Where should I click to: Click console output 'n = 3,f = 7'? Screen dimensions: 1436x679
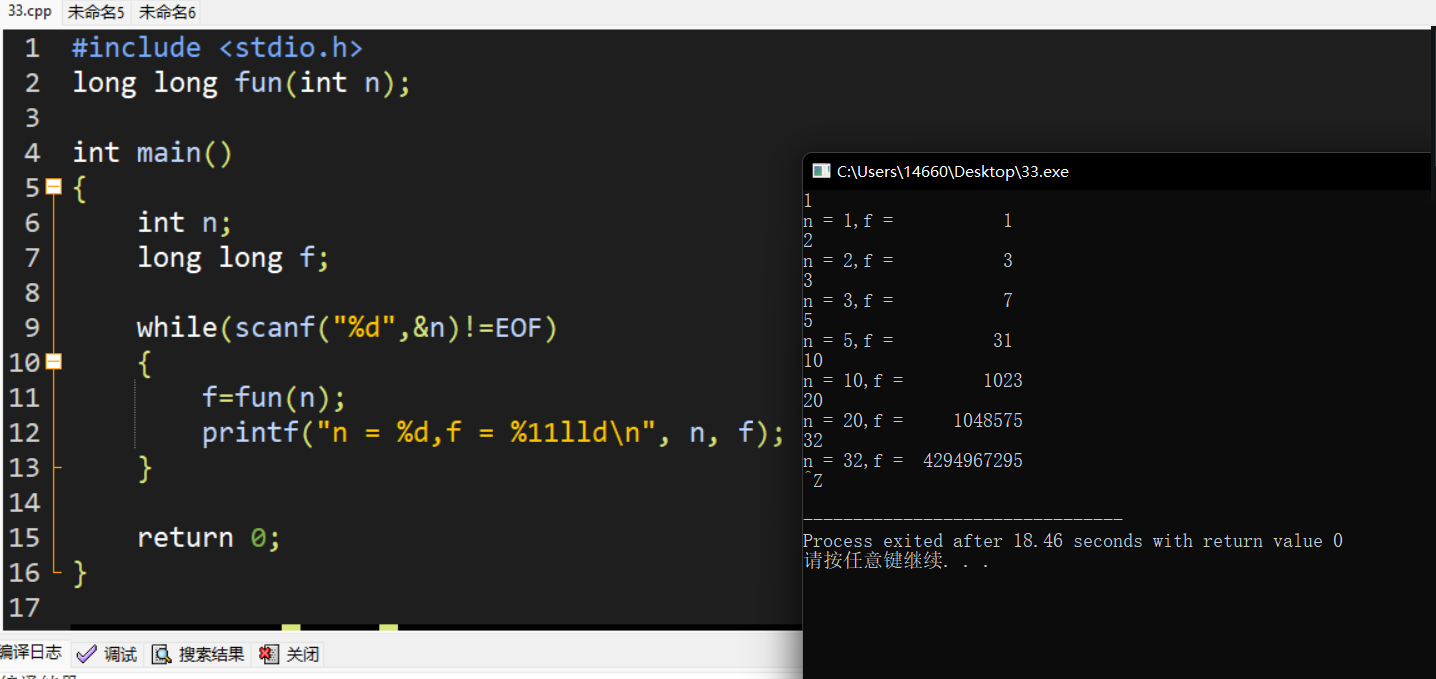908,301
